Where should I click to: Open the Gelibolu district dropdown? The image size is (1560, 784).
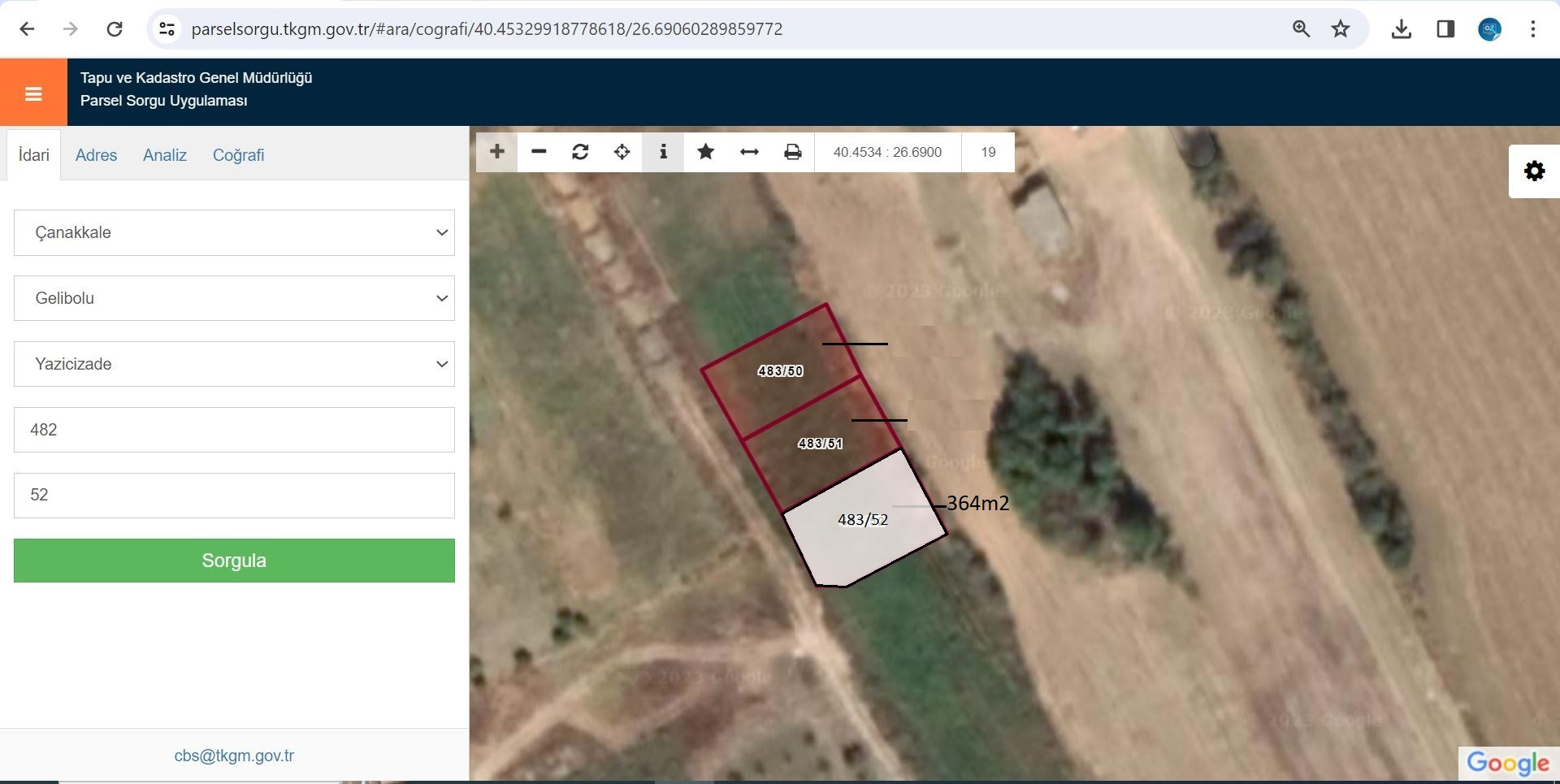pyautogui.click(x=234, y=298)
